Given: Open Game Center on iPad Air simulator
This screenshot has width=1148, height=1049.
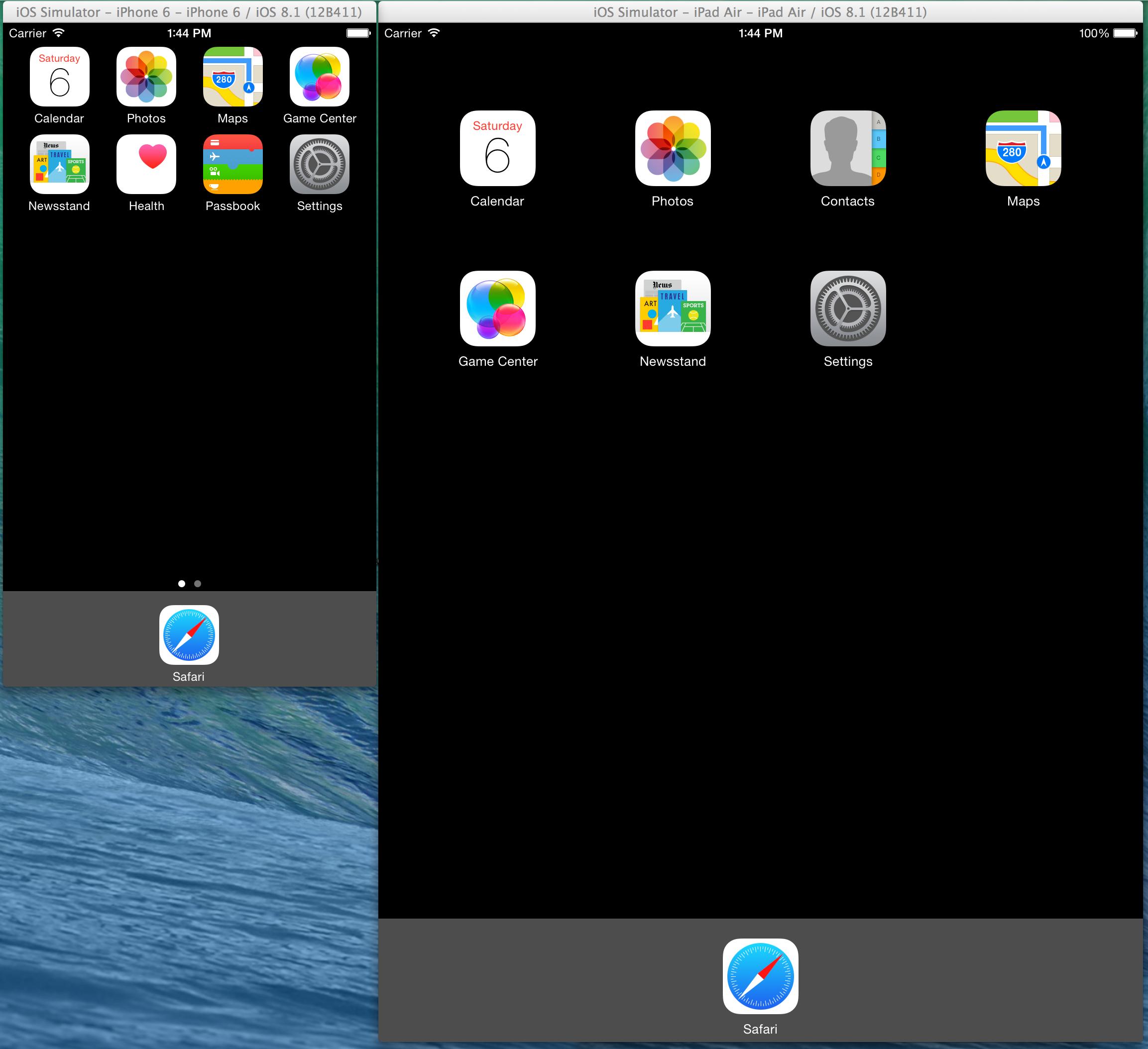Looking at the screenshot, I should click(x=498, y=309).
